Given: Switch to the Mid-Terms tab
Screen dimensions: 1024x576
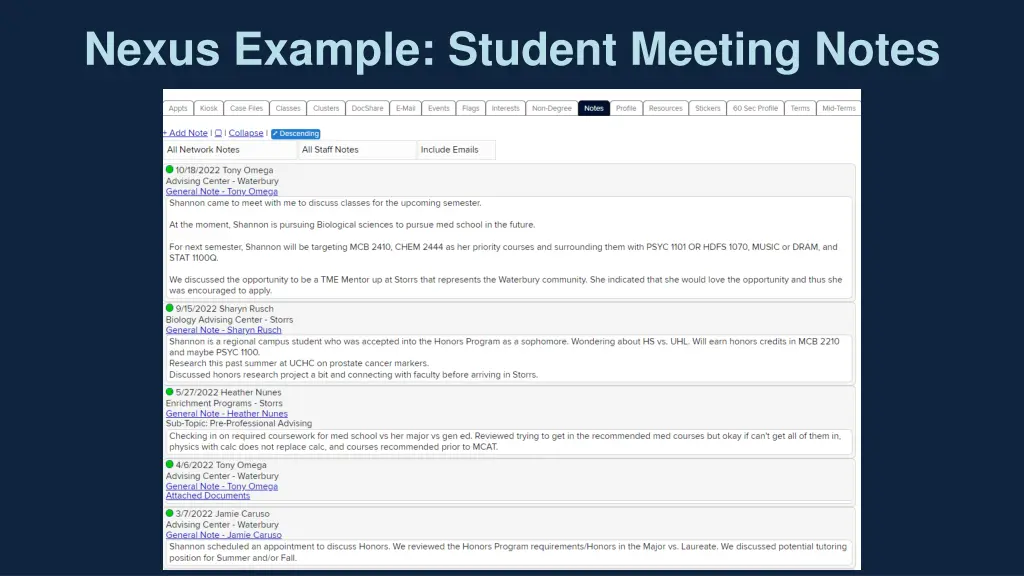Looking at the screenshot, I should click(x=839, y=108).
